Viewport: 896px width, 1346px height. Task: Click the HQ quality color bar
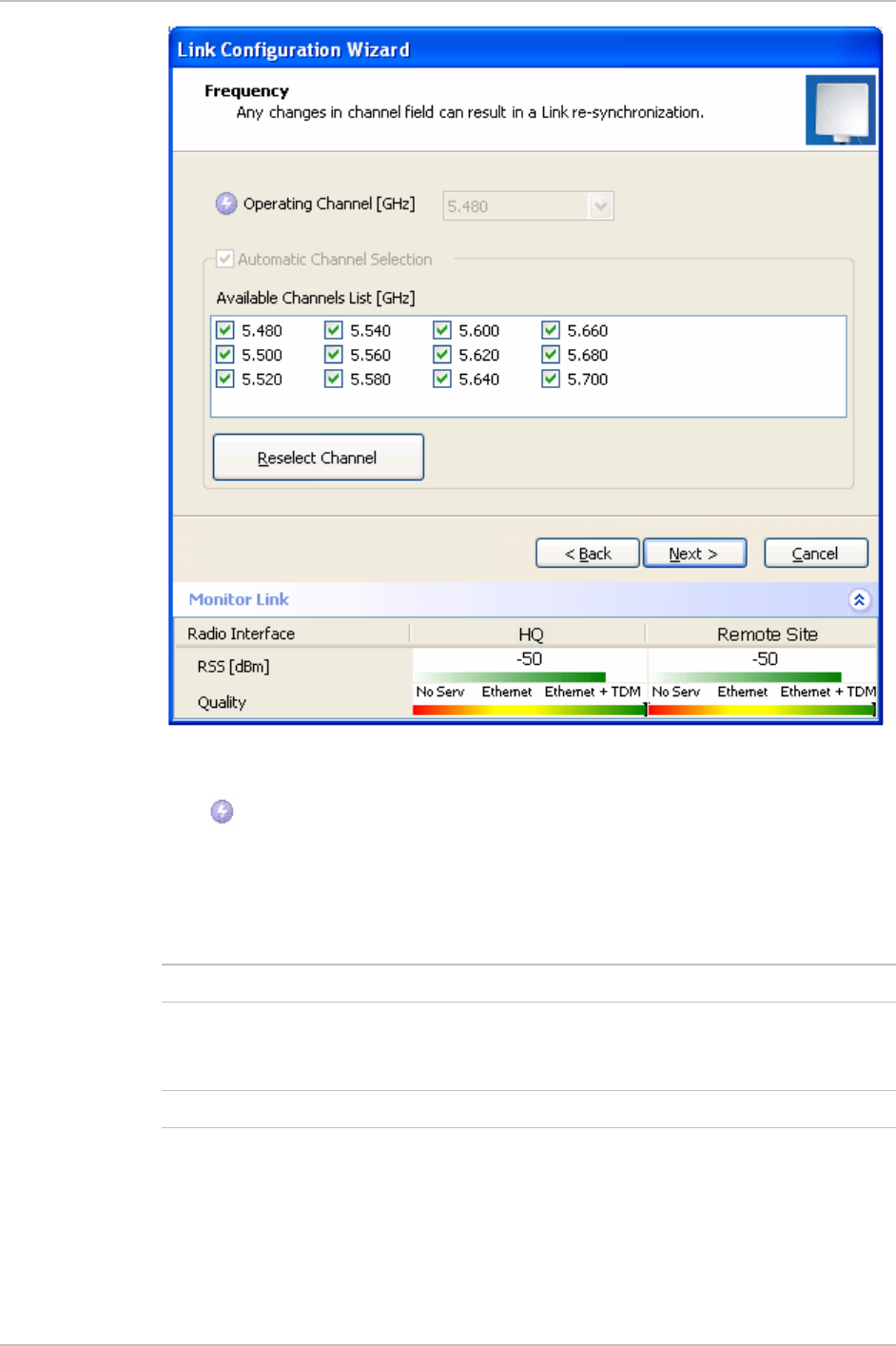click(530, 710)
